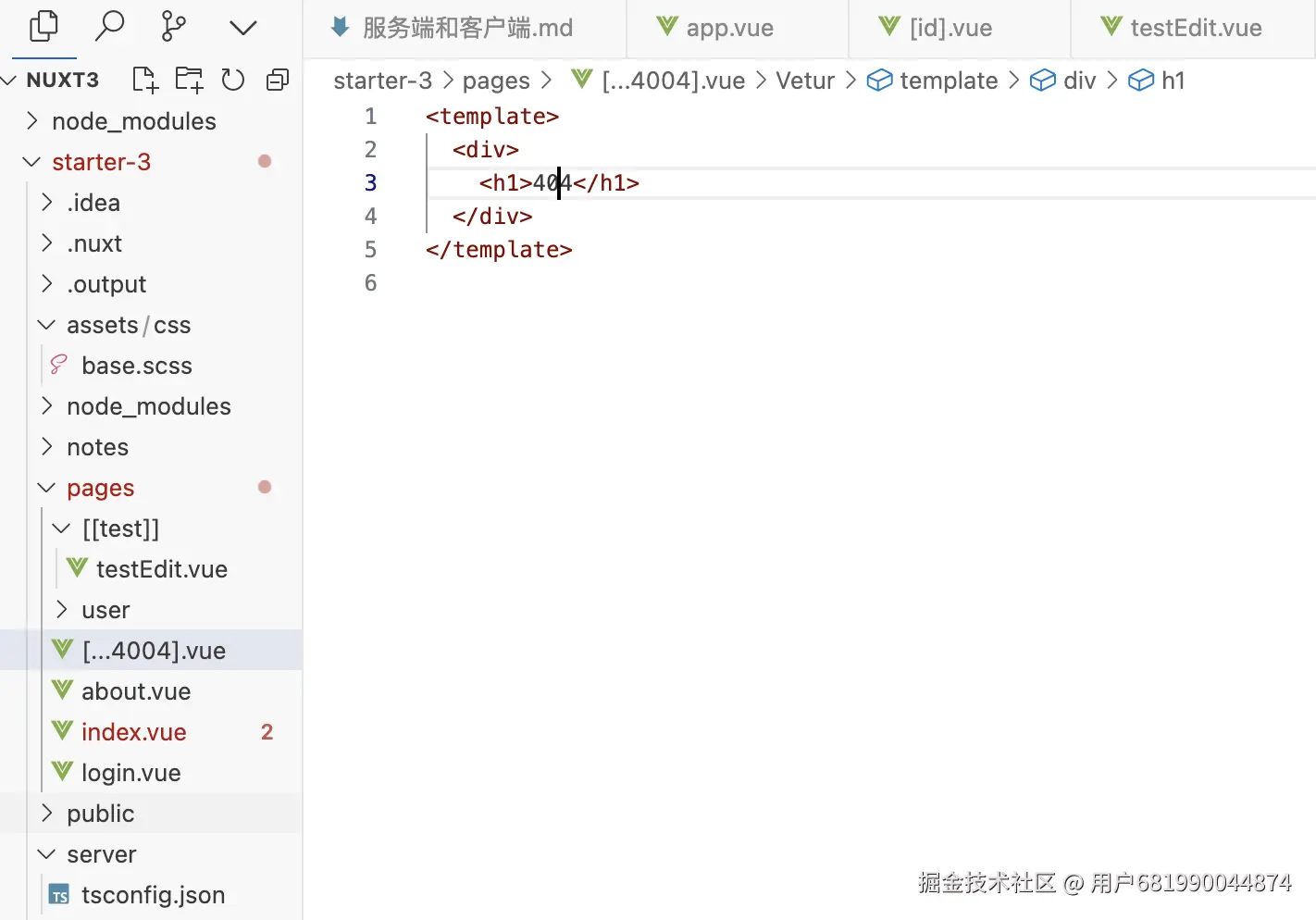Click the closing </div> tag text

pyautogui.click(x=492, y=216)
